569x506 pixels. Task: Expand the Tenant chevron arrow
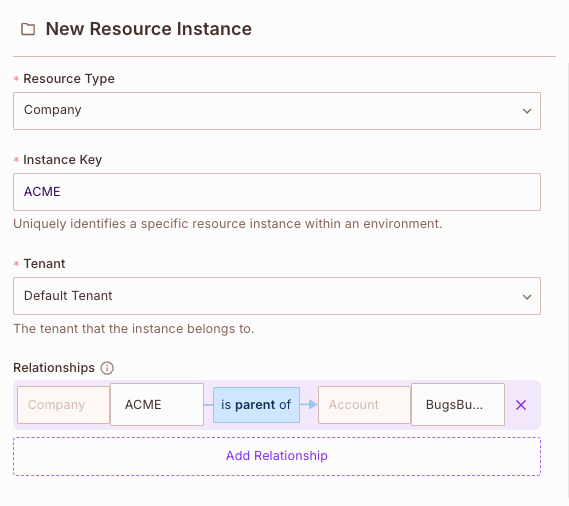tap(527, 297)
